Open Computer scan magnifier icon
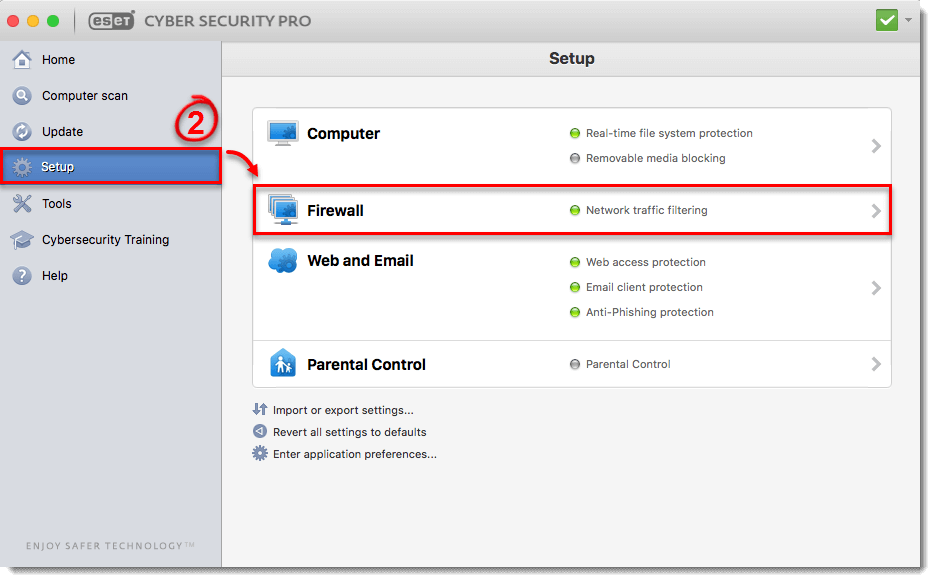Screen dimensions: 929x576 pyautogui.click(x=22, y=95)
